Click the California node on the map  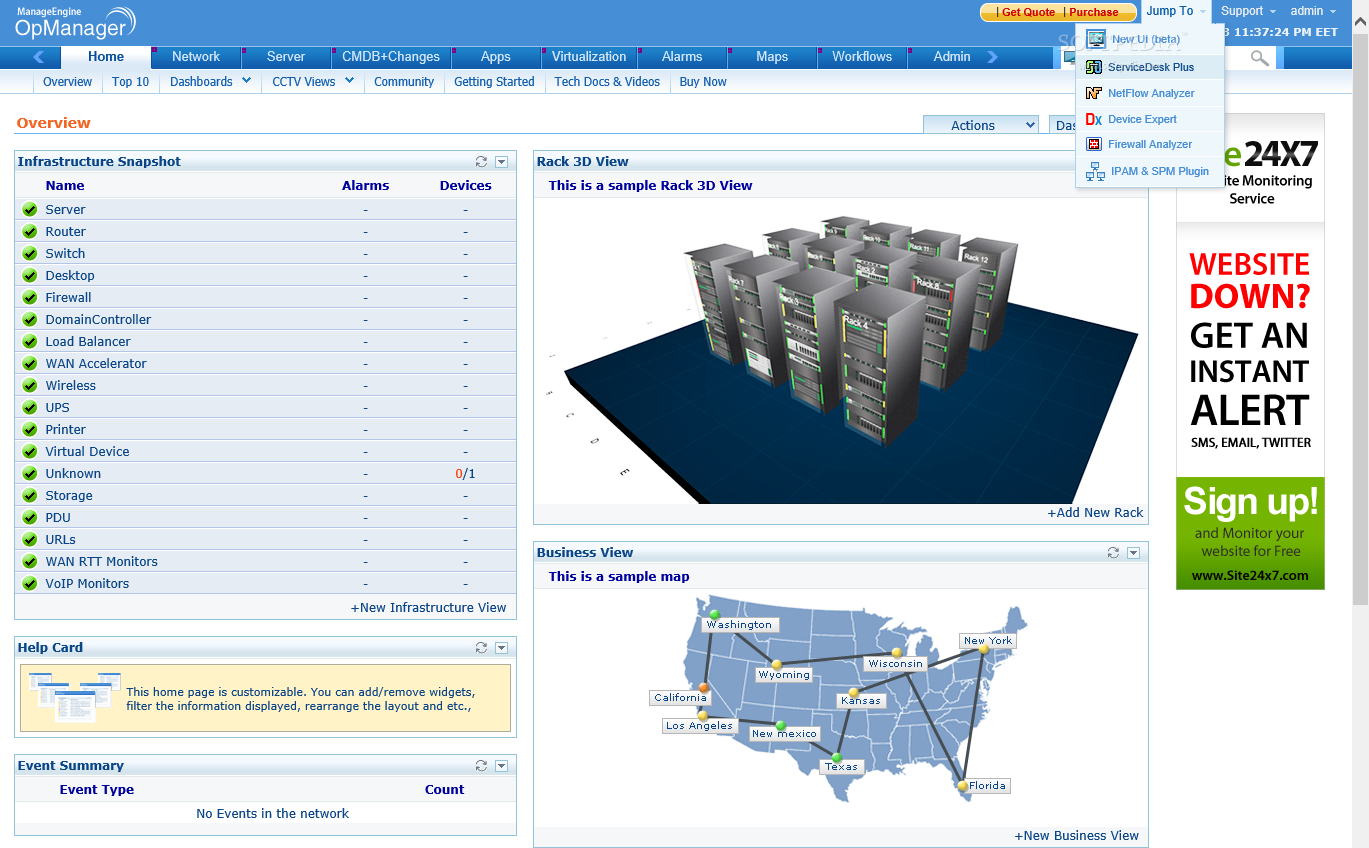[704, 687]
